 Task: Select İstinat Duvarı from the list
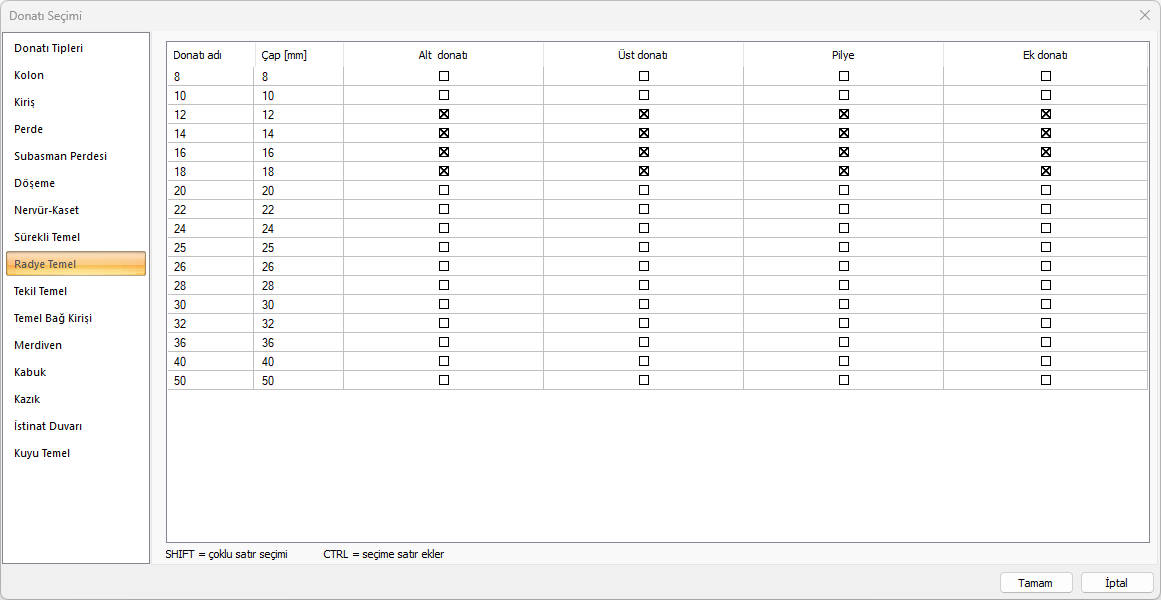coord(48,426)
